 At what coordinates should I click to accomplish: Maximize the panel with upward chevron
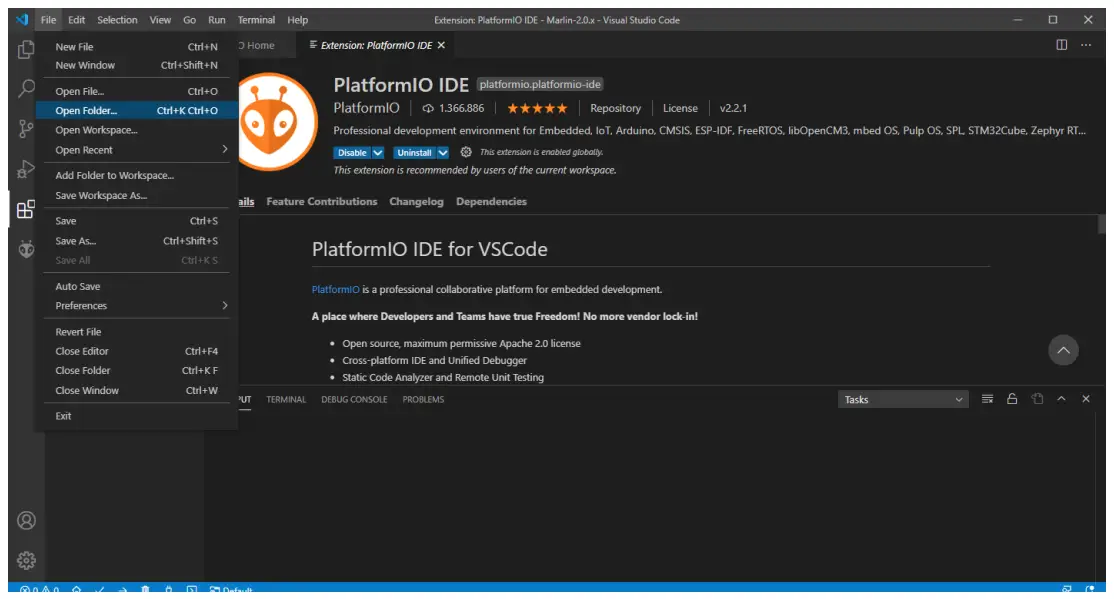1061,399
